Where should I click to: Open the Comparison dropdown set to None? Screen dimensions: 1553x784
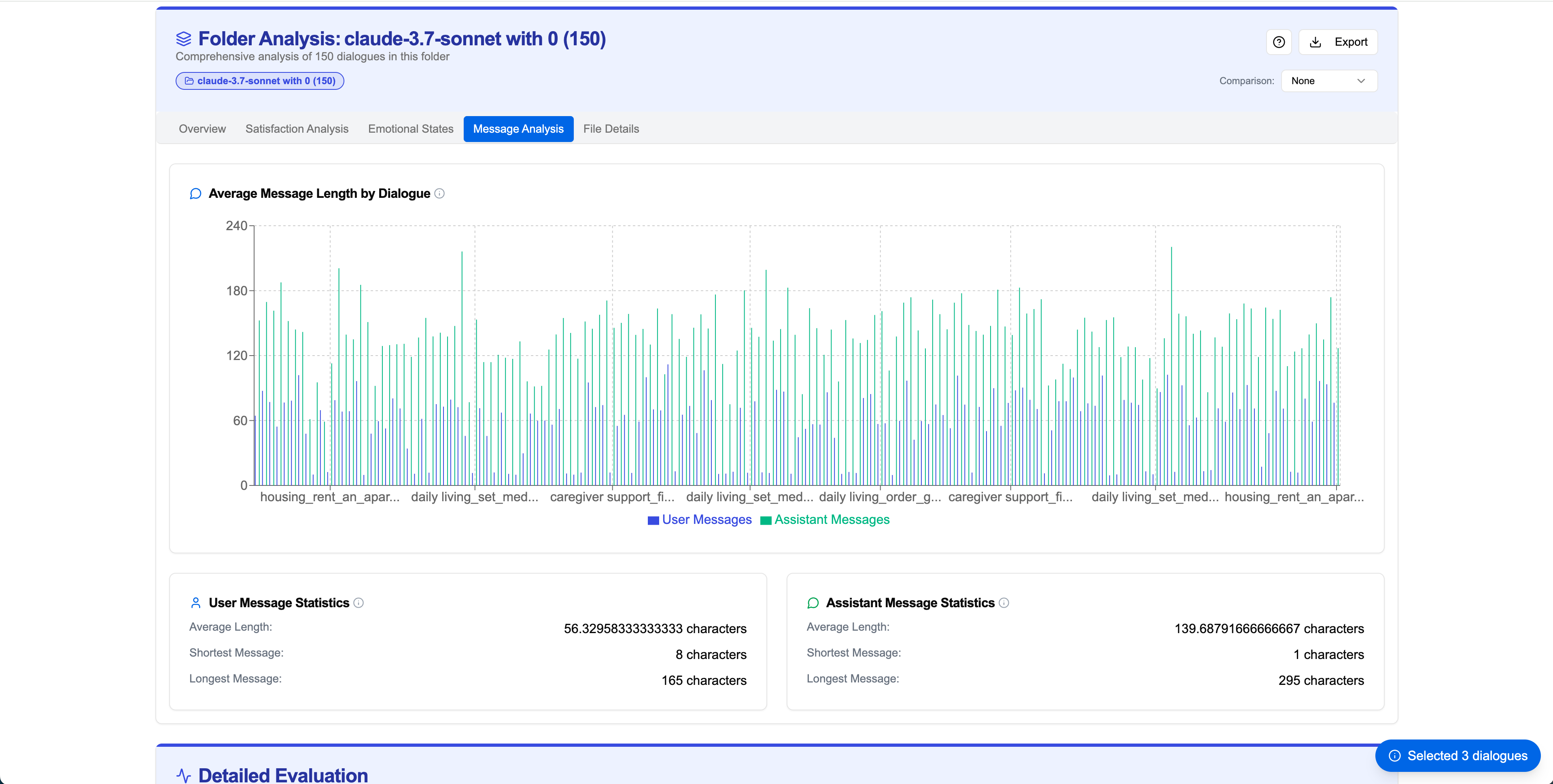pyautogui.click(x=1329, y=81)
